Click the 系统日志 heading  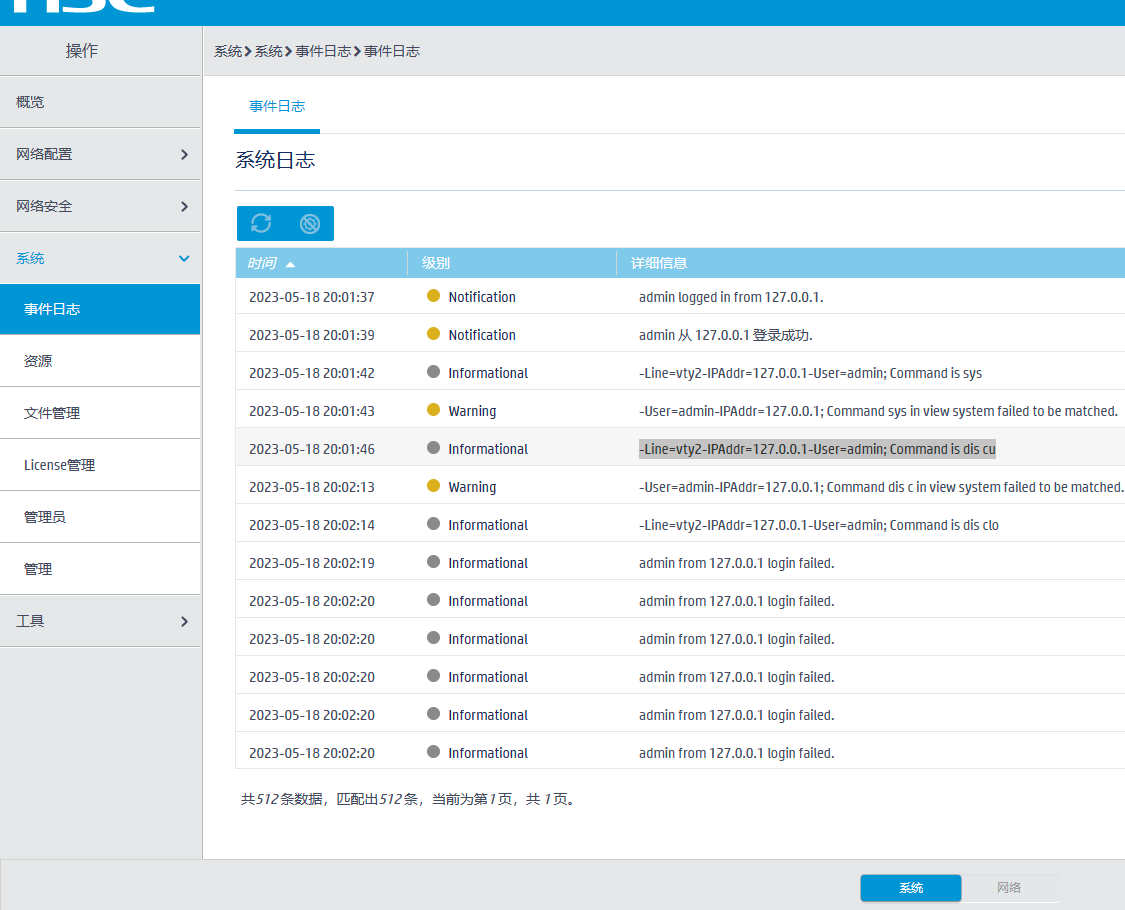(x=276, y=160)
